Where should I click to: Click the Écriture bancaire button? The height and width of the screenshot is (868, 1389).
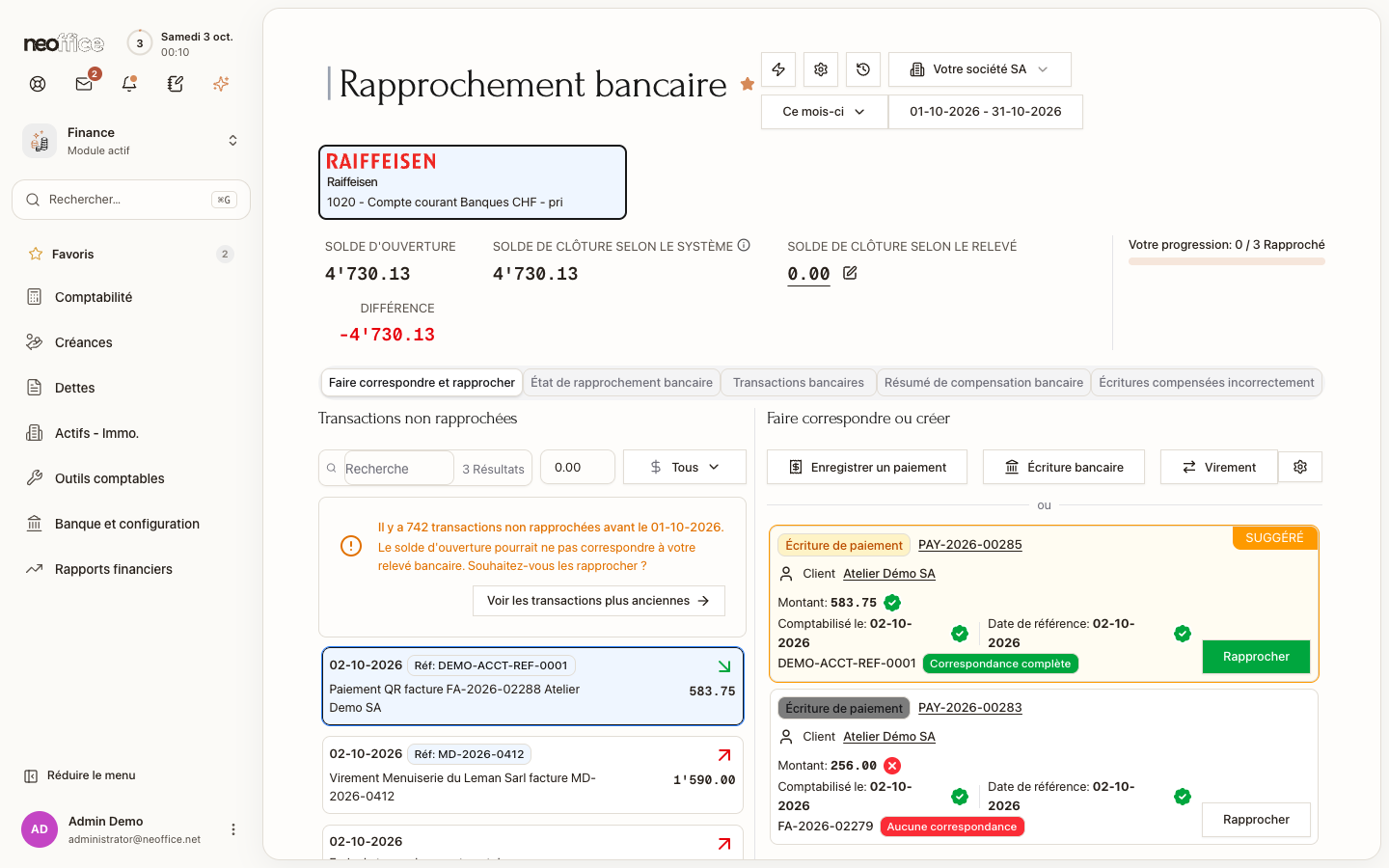tap(1064, 467)
